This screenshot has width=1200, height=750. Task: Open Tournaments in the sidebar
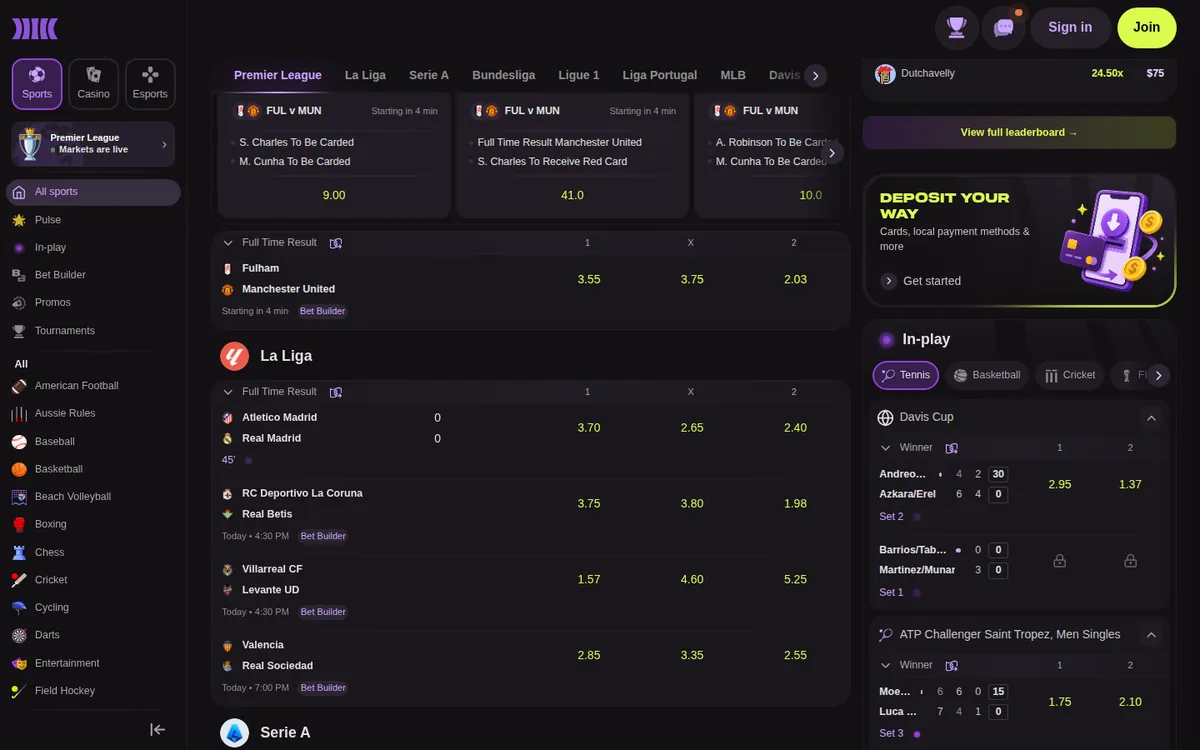tap(64, 331)
